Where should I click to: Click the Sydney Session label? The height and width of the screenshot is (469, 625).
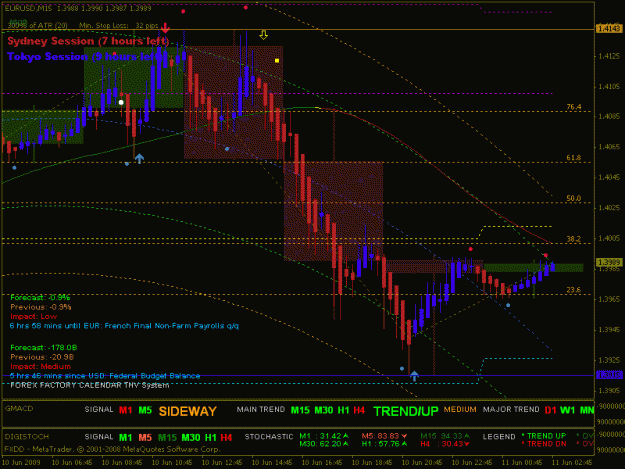point(88,41)
